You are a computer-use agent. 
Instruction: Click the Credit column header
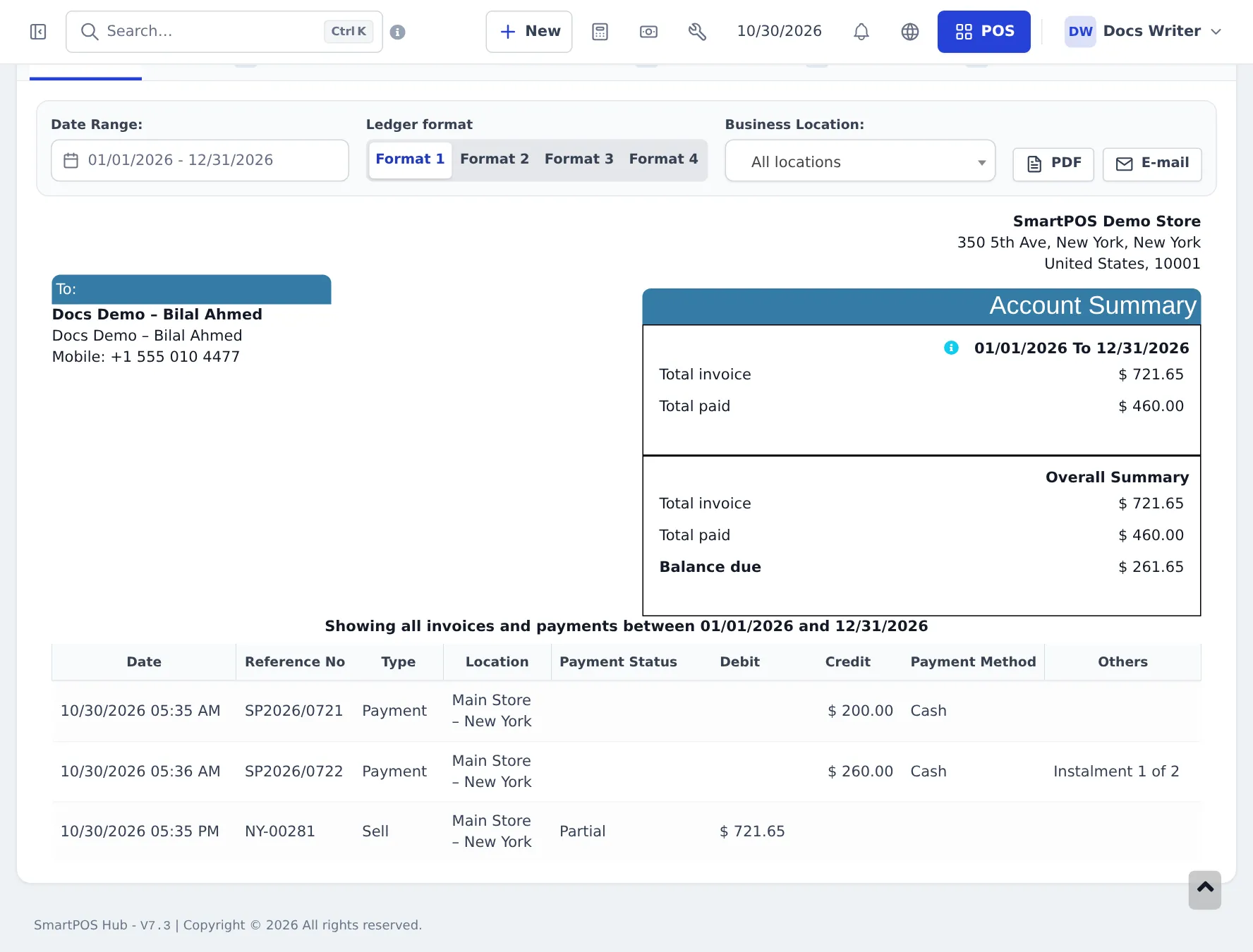pos(848,662)
